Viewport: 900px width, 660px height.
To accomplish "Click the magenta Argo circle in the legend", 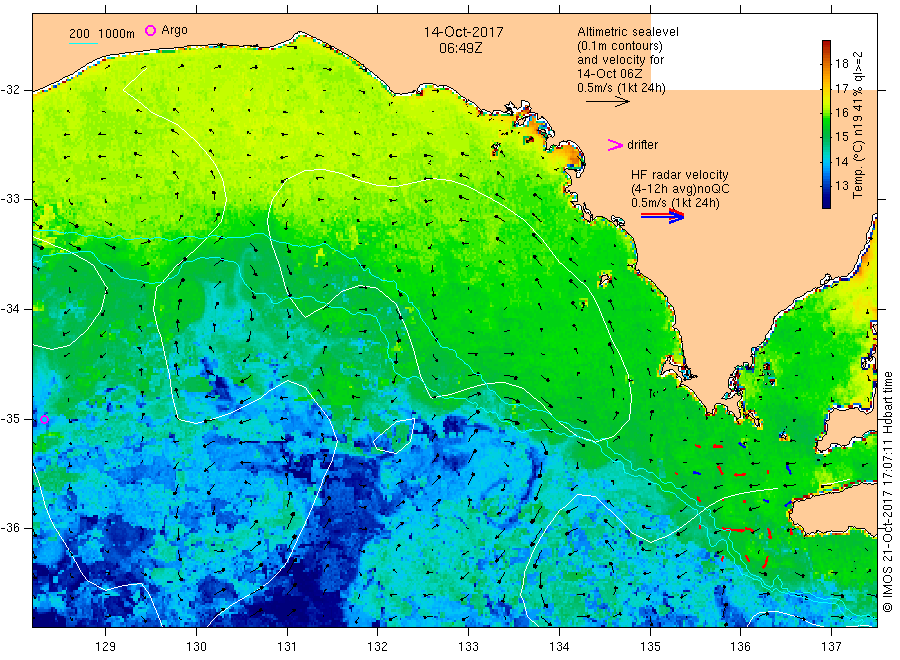I will click(150, 30).
